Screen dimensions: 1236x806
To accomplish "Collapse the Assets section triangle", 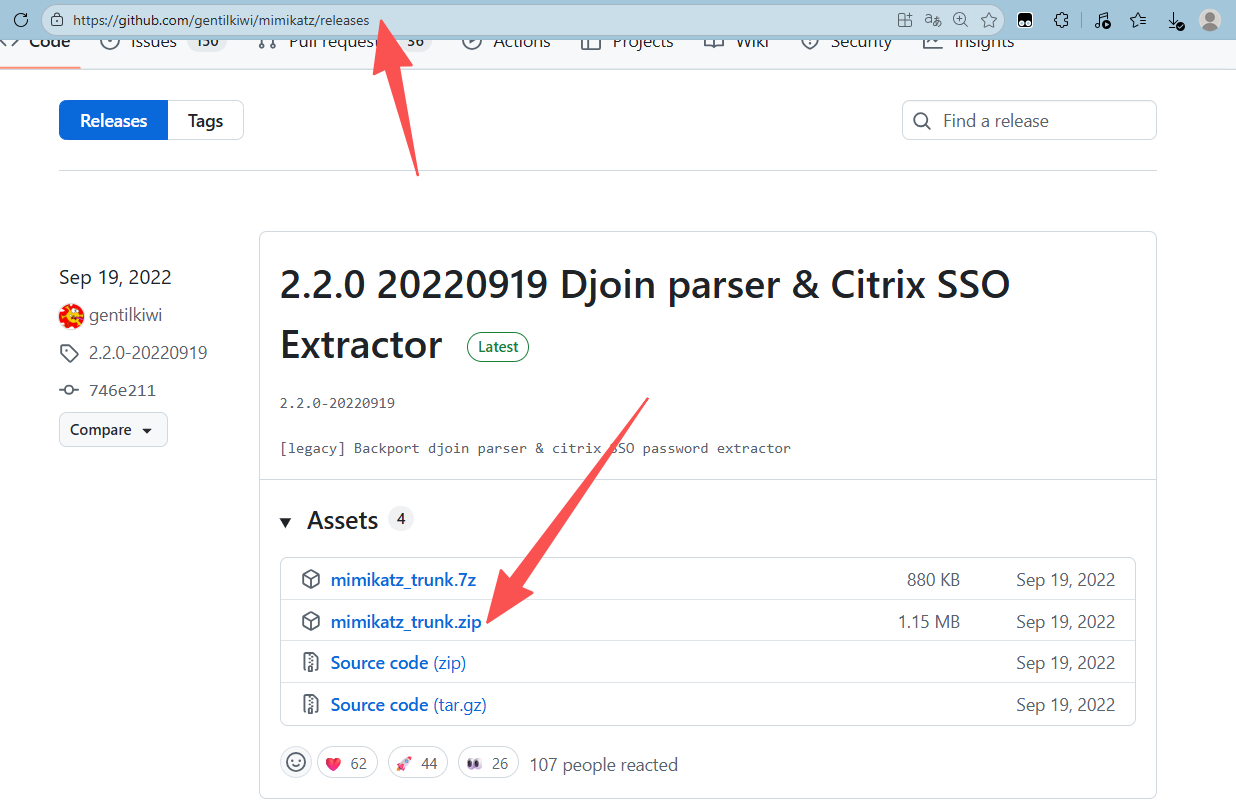I will [x=286, y=522].
